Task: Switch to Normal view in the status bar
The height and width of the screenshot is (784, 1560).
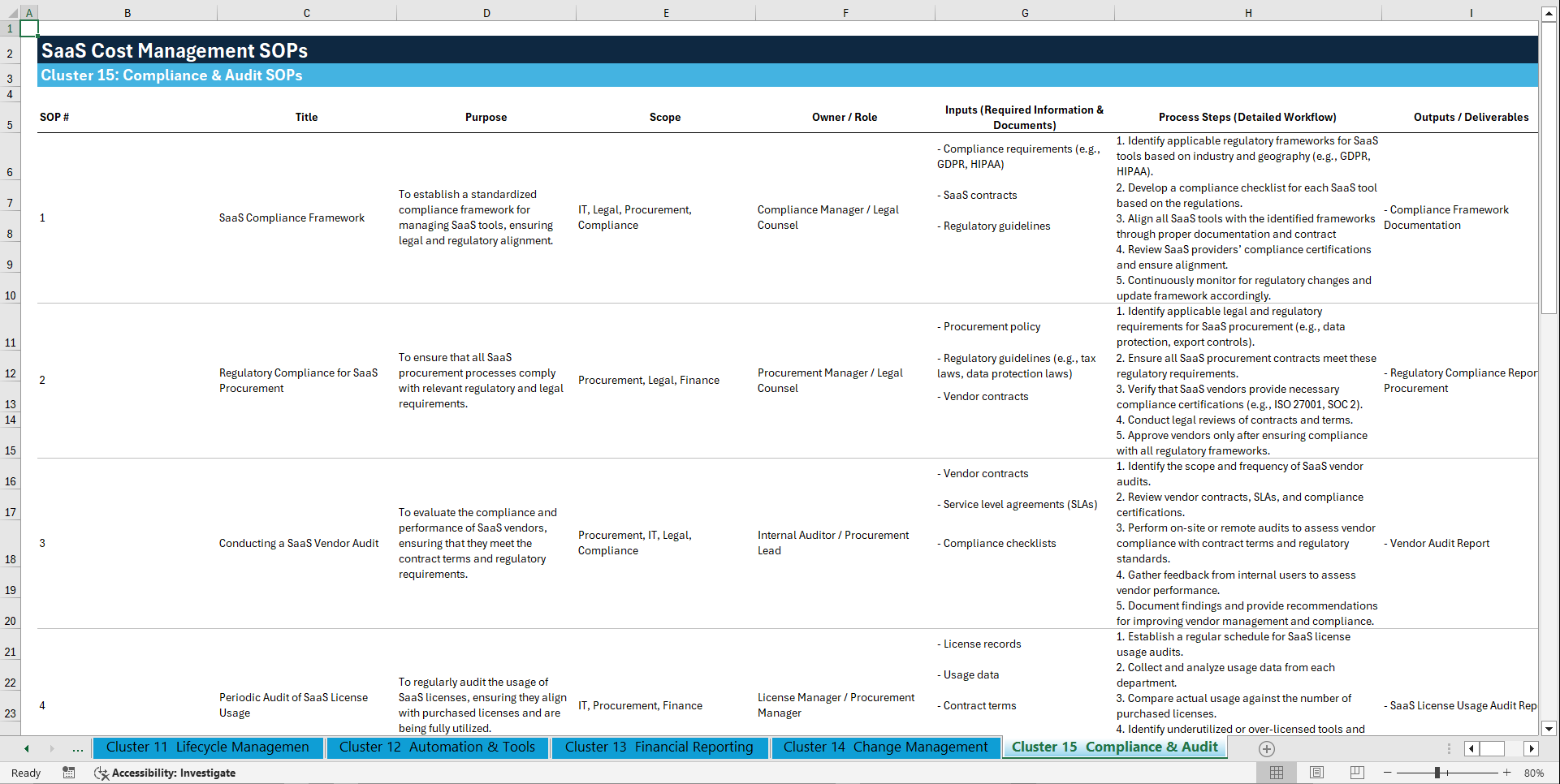Action: tap(1277, 773)
